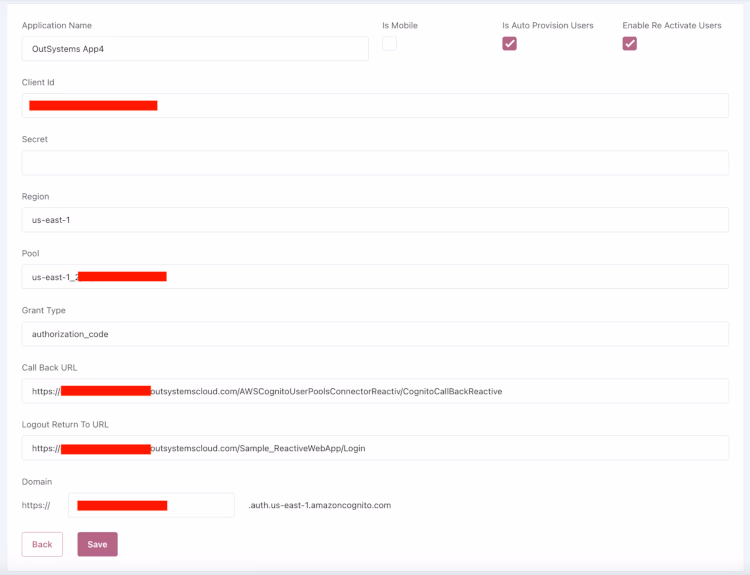
Task: Save the application settings
Action: [x=98, y=544]
